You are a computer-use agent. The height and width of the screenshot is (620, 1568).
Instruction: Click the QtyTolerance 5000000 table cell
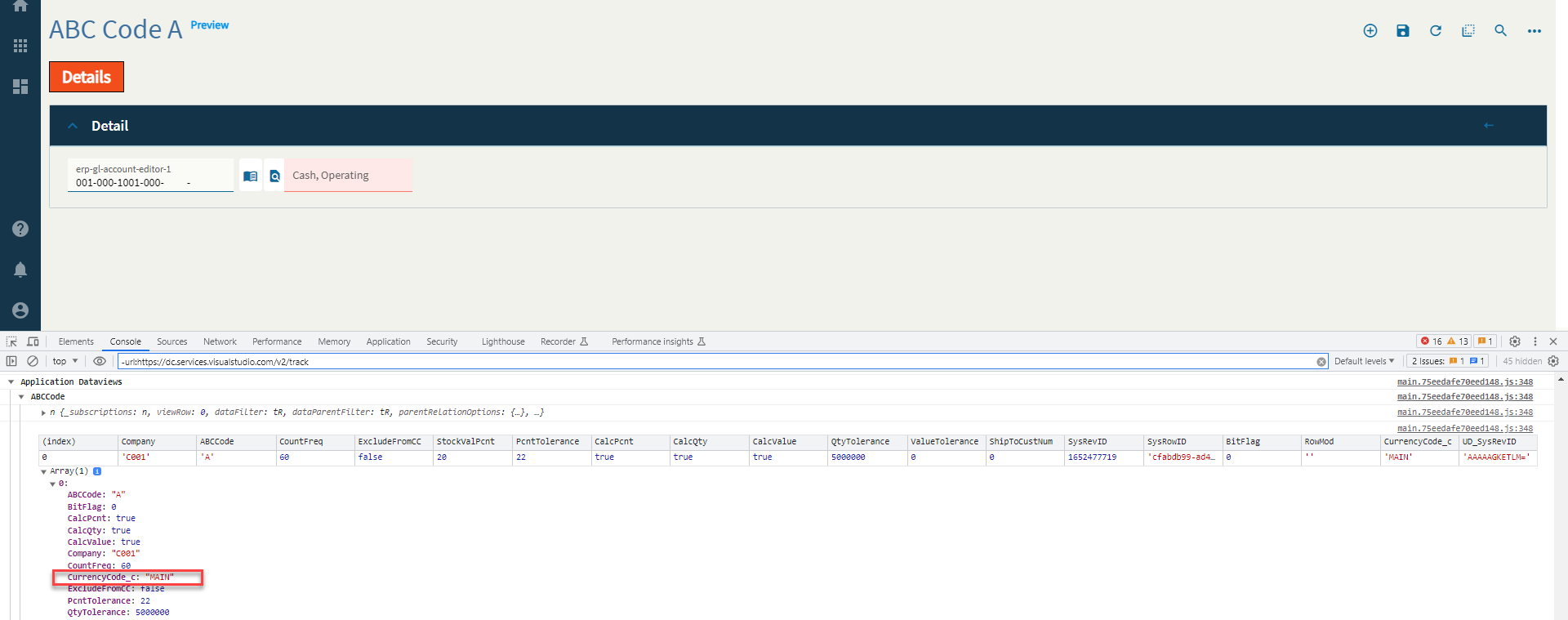[x=866, y=457]
